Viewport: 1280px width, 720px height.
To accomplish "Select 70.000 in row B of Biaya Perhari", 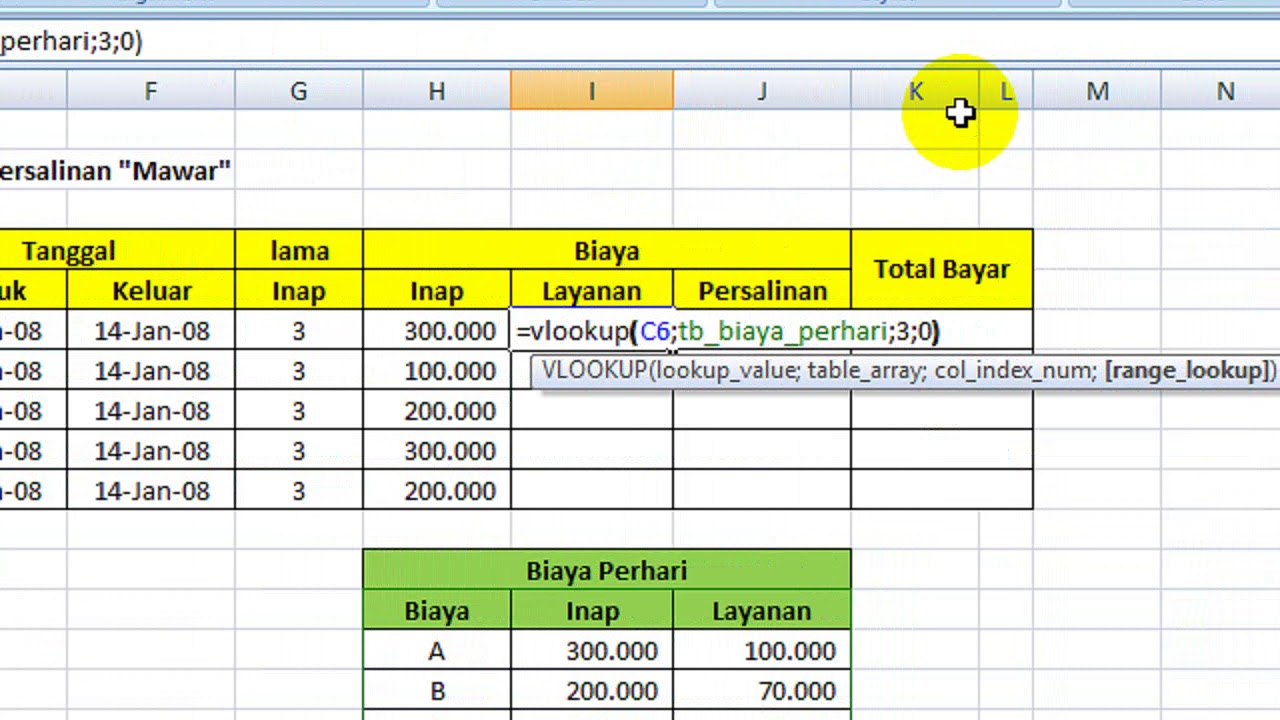I will (762, 690).
